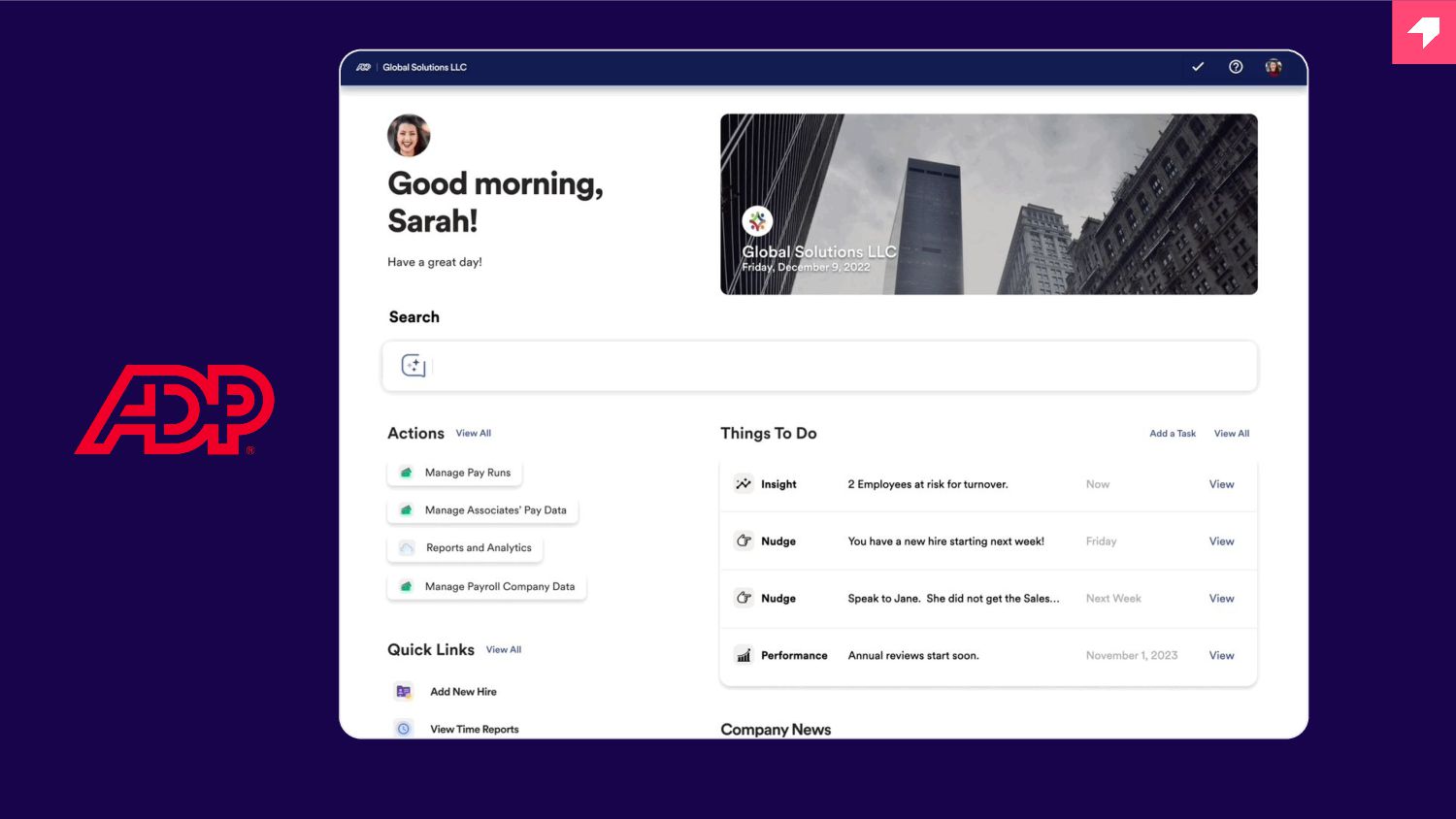View the employees turnover risk insight
The image size is (1456, 819).
coord(1221,484)
